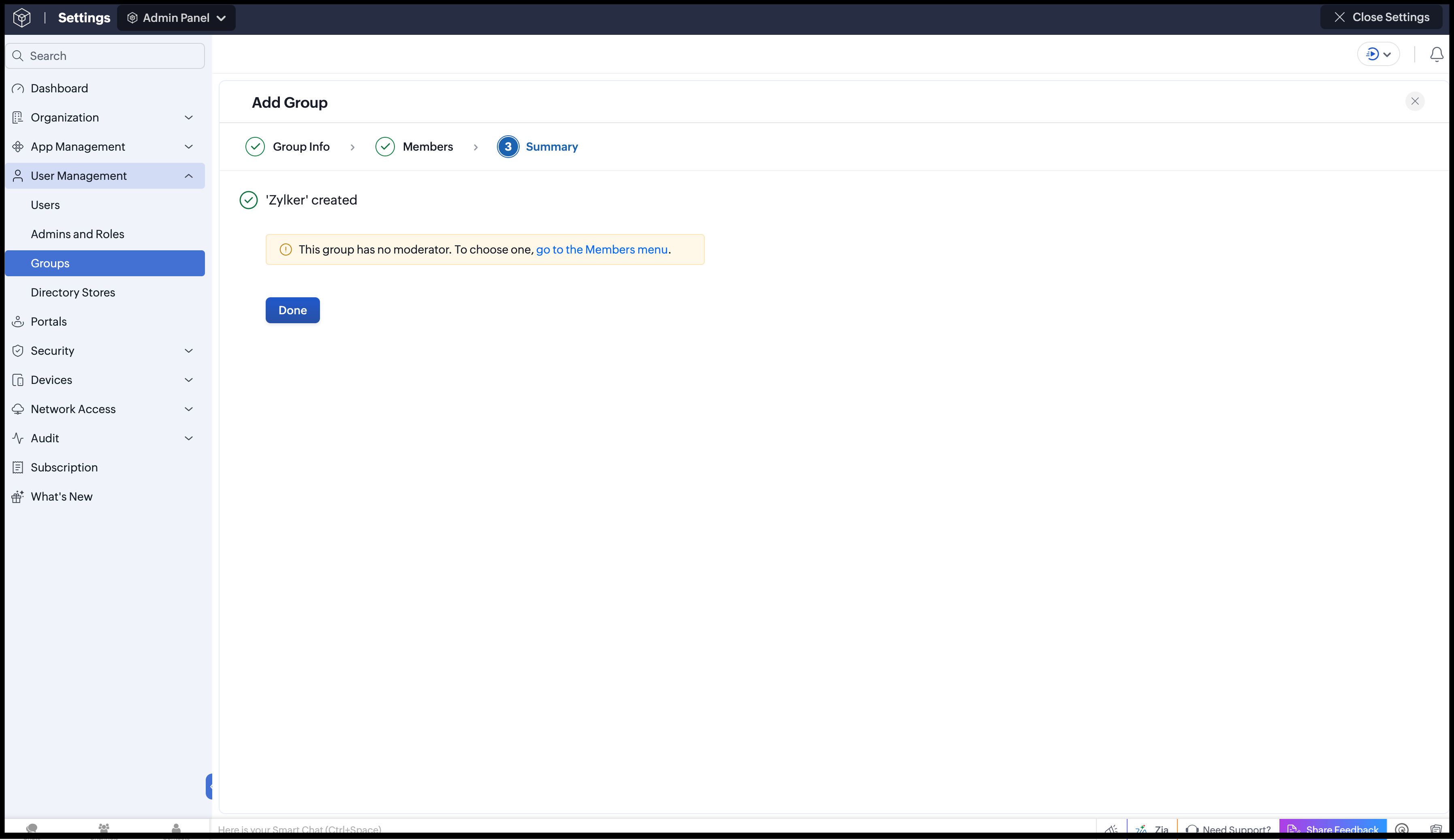Click the Zoho logo icon in the header
1454x840 pixels.
(22, 18)
